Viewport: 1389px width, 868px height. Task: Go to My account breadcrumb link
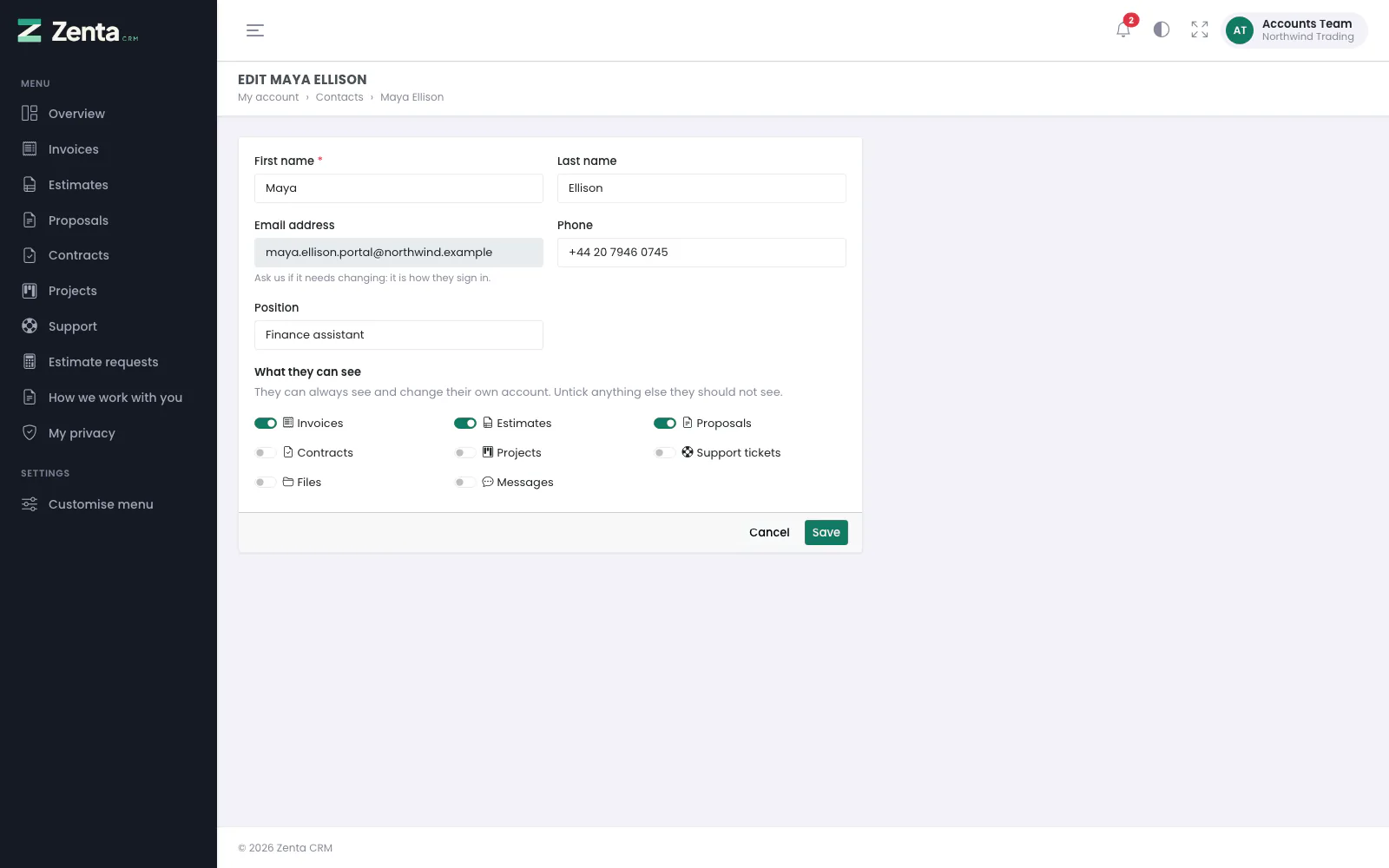pos(268,97)
